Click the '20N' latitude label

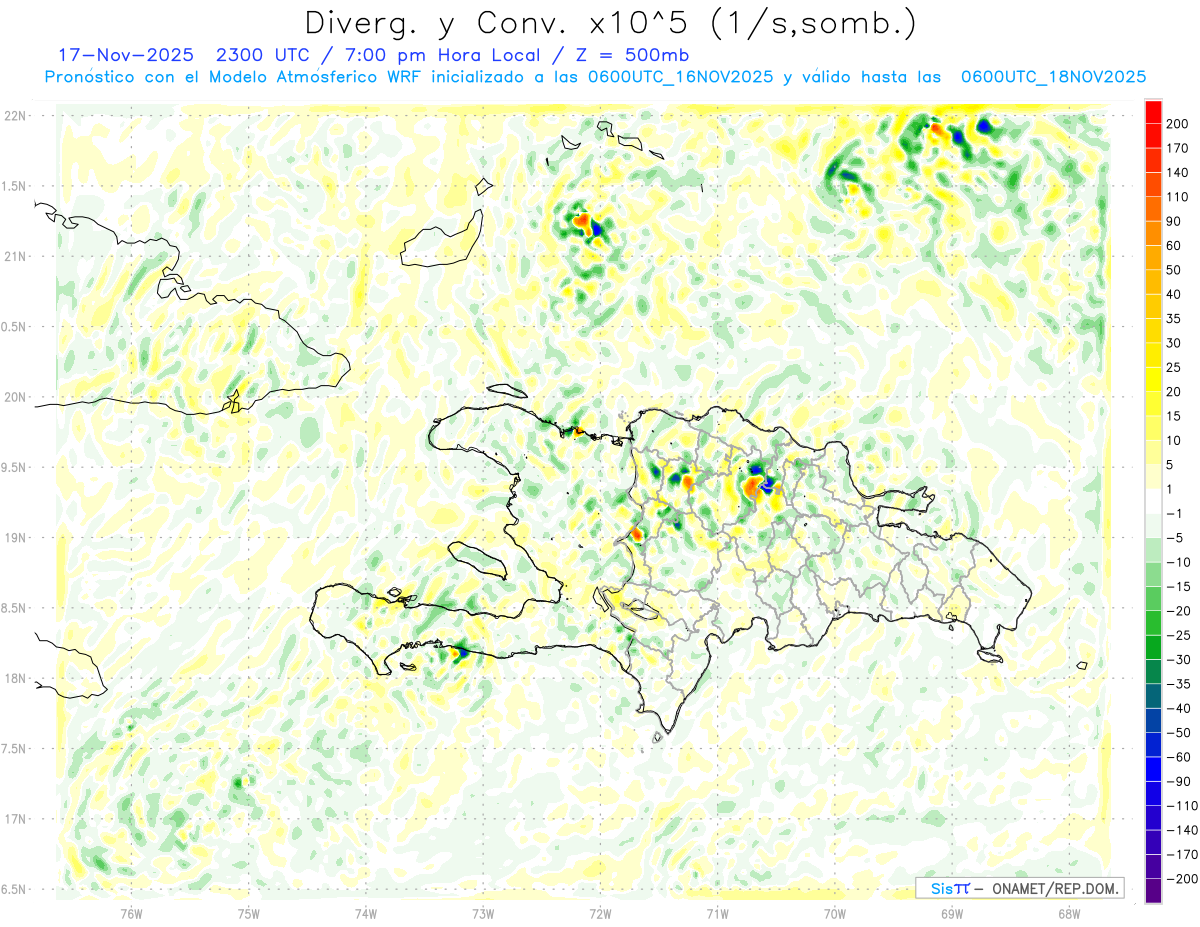click(16, 397)
